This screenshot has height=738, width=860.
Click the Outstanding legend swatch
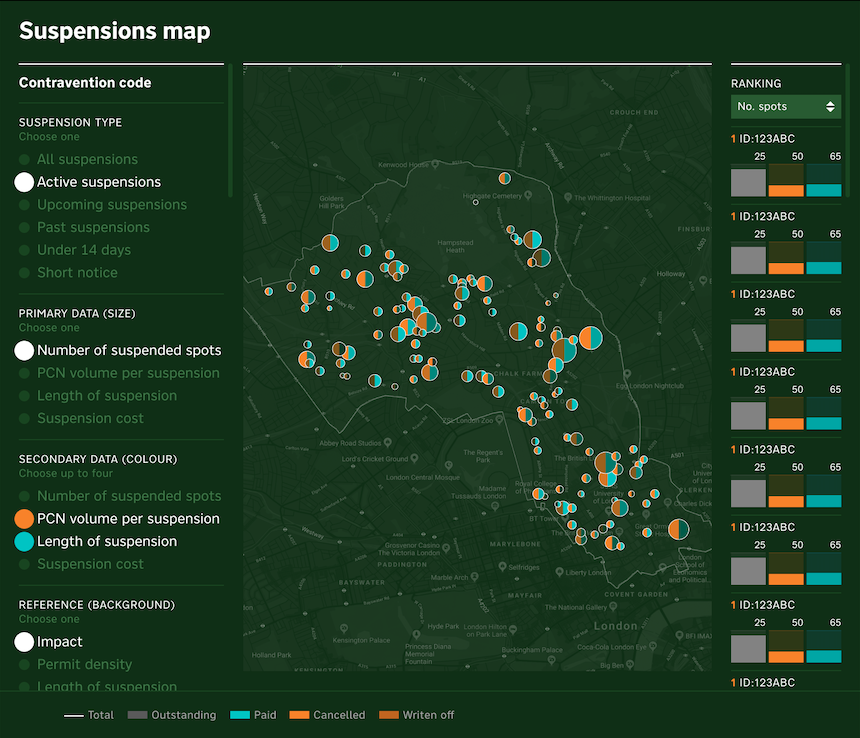coord(137,715)
